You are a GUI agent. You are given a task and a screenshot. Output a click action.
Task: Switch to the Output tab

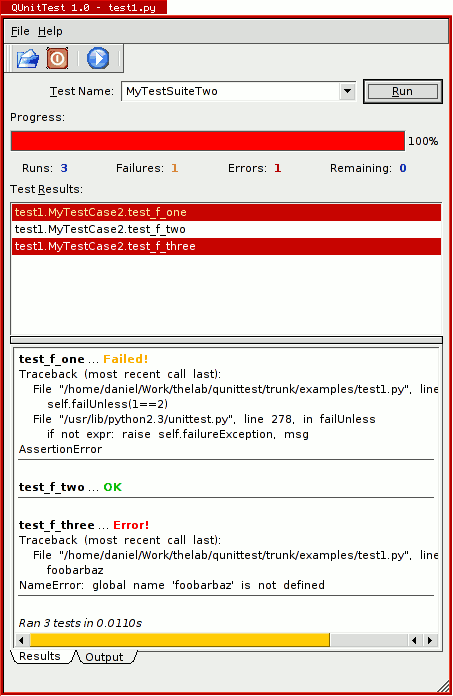point(104,657)
